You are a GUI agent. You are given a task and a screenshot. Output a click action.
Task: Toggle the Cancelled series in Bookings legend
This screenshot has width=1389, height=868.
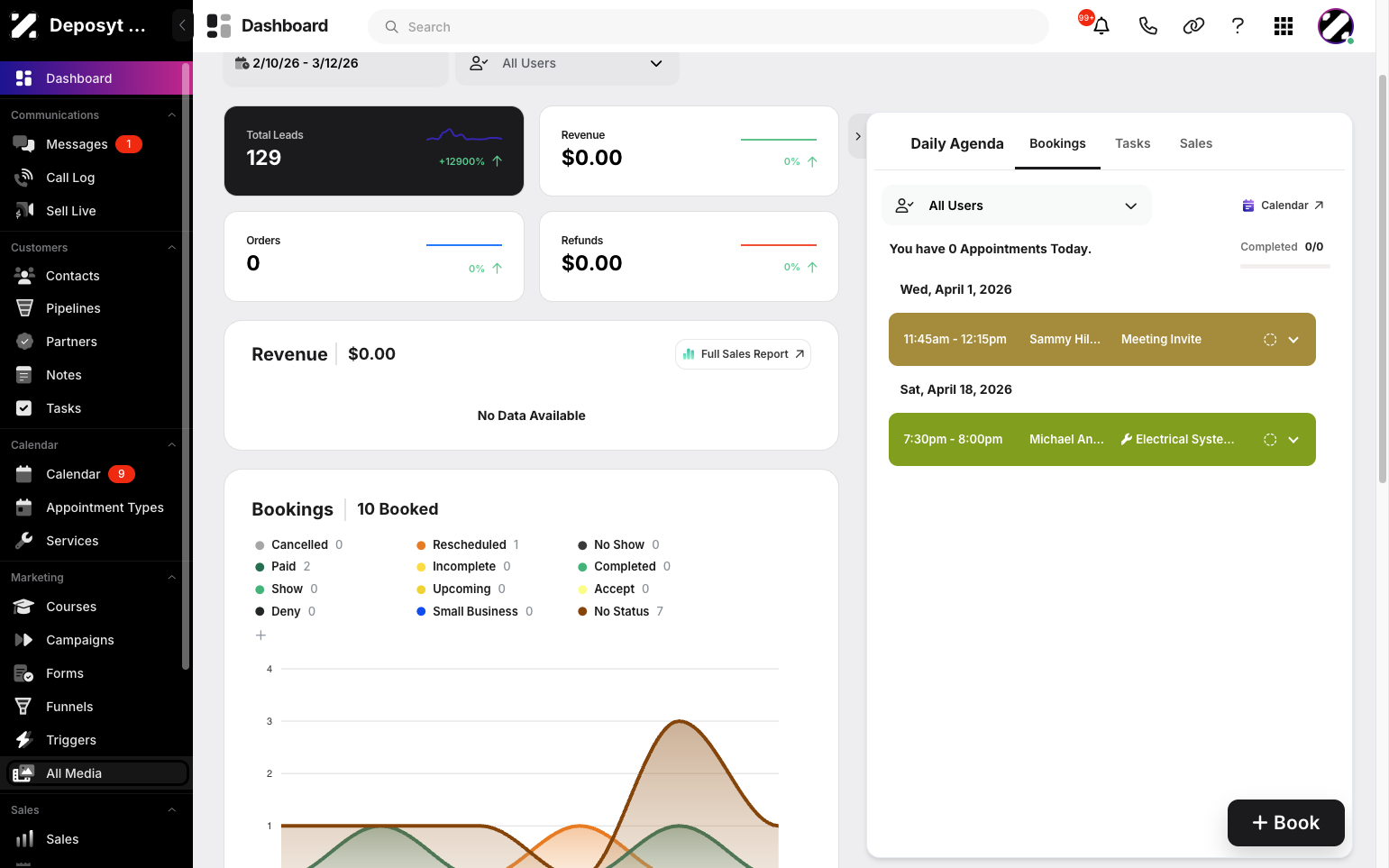298,544
